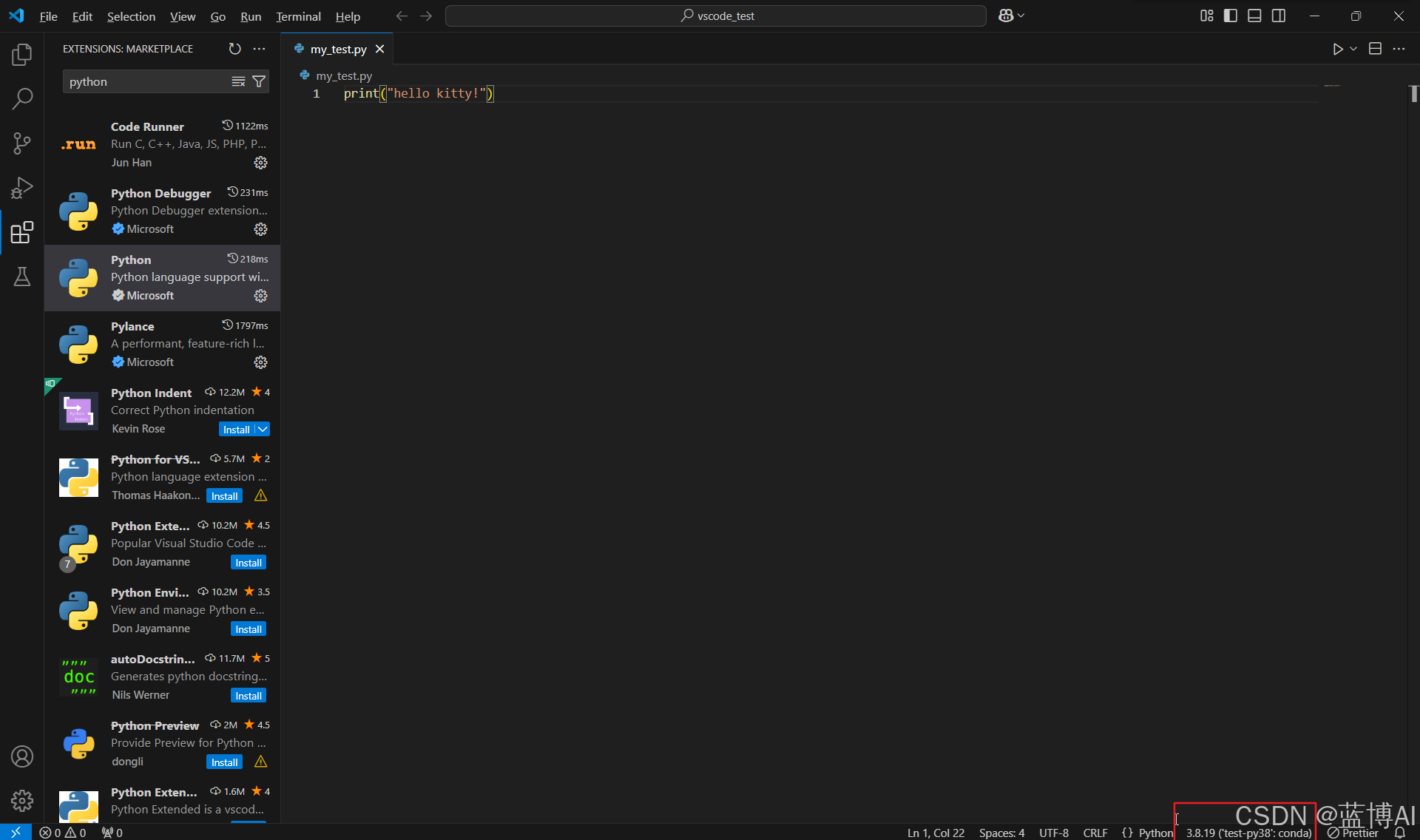Refresh the extensions marketplace list
1420x840 pixels.
[x=234, y=49]
